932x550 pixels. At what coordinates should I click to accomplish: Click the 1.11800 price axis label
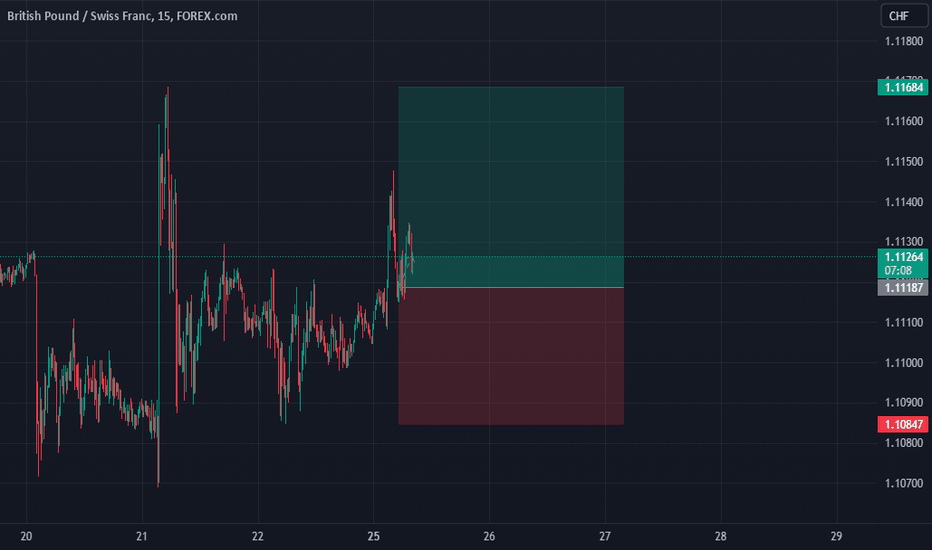point(903,41)
